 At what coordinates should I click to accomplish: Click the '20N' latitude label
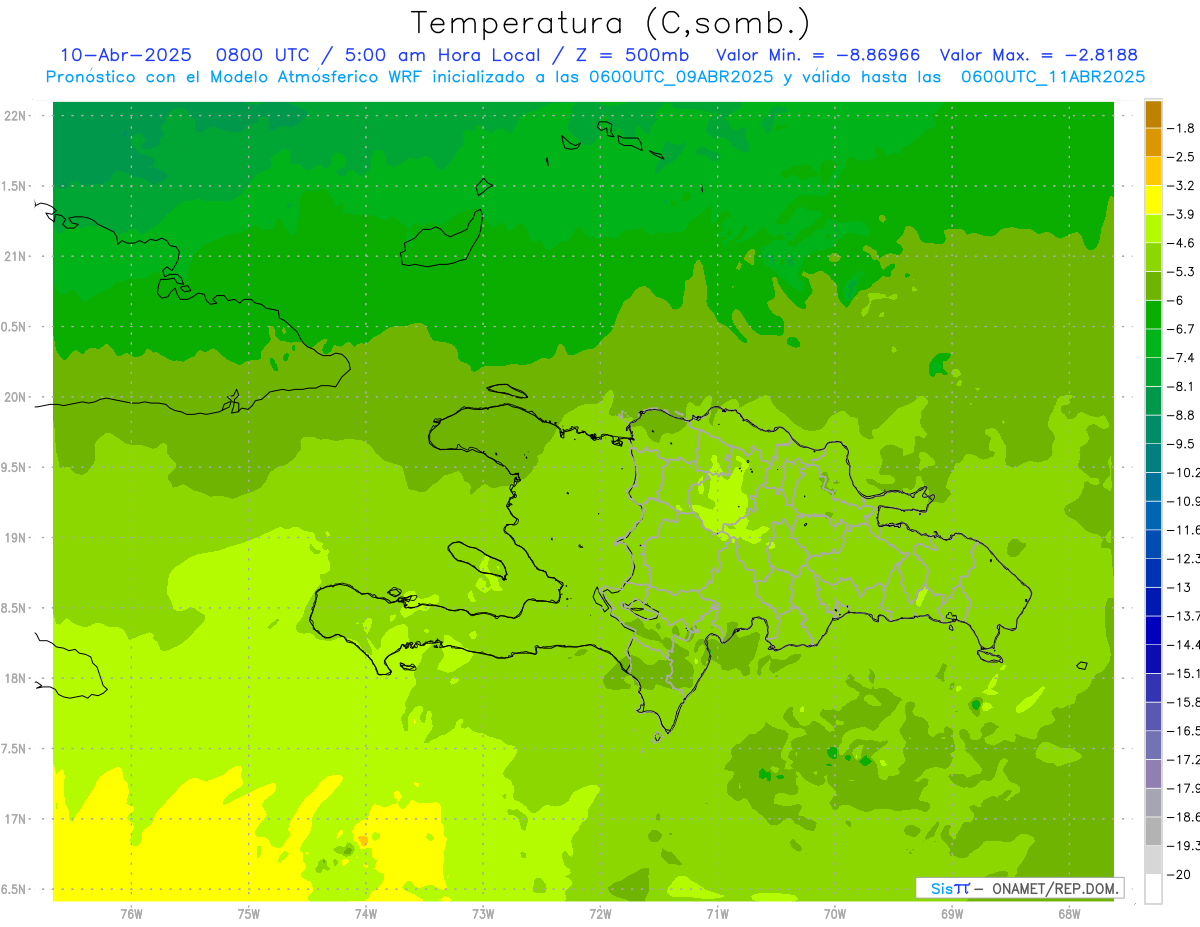16,397
